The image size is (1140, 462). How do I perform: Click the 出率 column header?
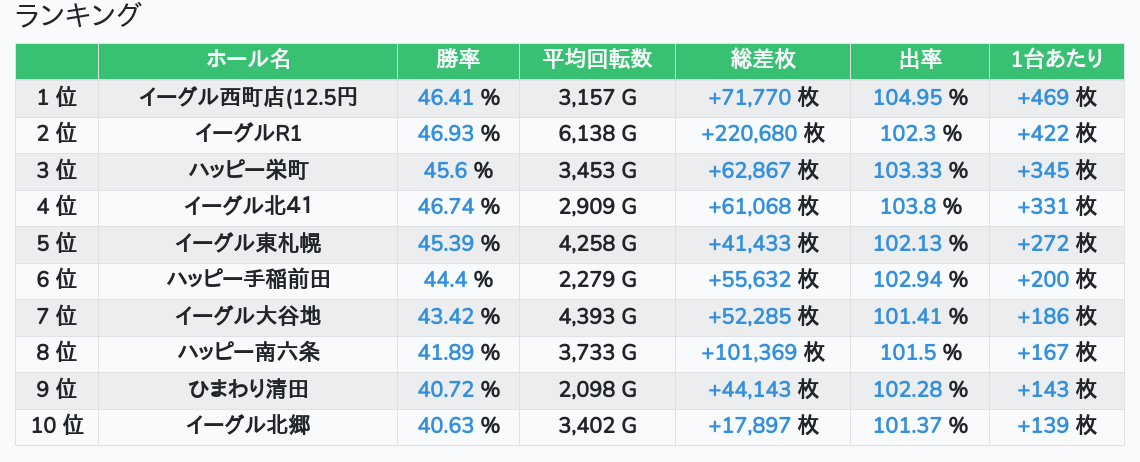click(920, 60)
